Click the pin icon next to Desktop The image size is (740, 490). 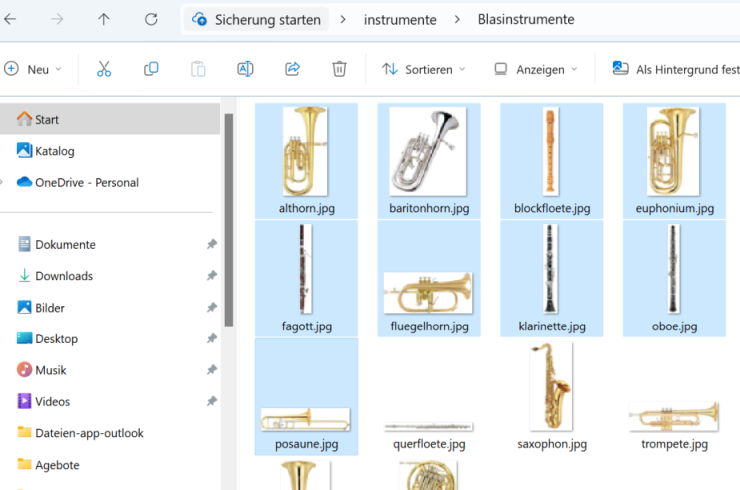pos(211,338)
